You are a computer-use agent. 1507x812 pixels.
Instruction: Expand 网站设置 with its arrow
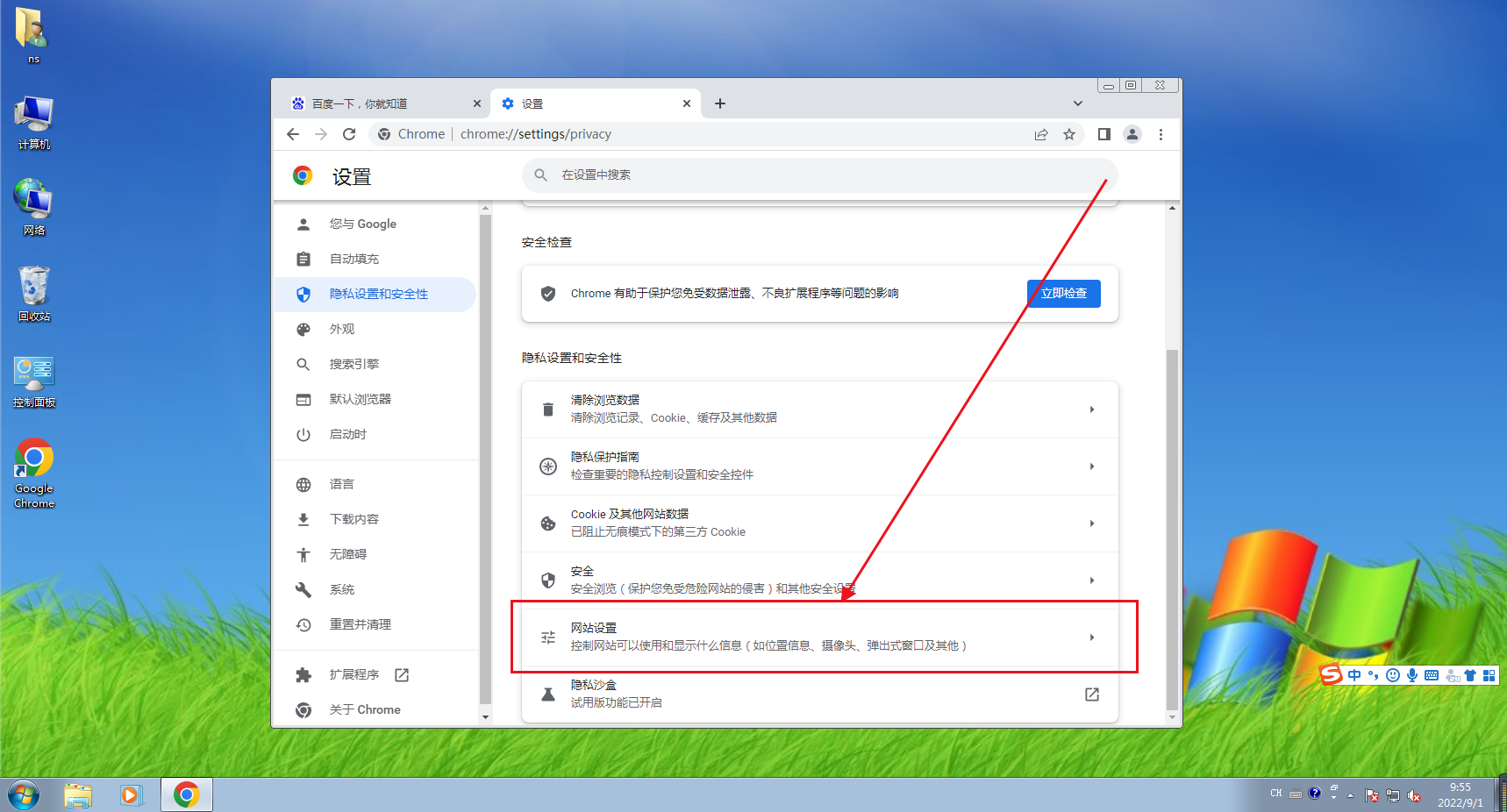tap(1091, 637)
